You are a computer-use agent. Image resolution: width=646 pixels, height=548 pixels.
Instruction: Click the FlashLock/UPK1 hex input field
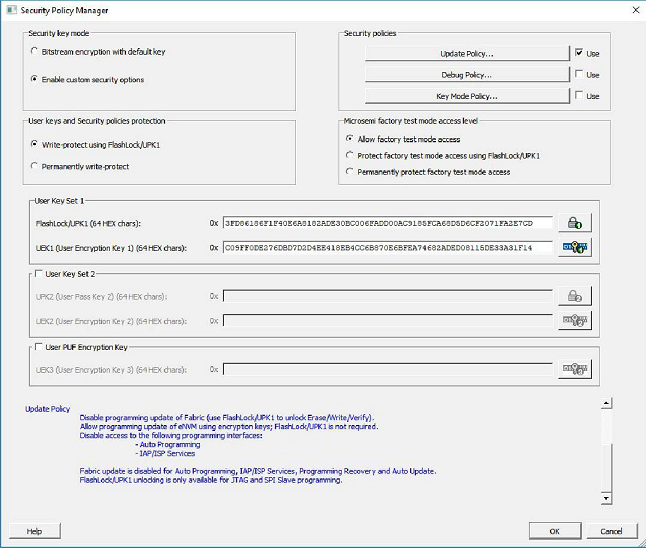(387, 223)
